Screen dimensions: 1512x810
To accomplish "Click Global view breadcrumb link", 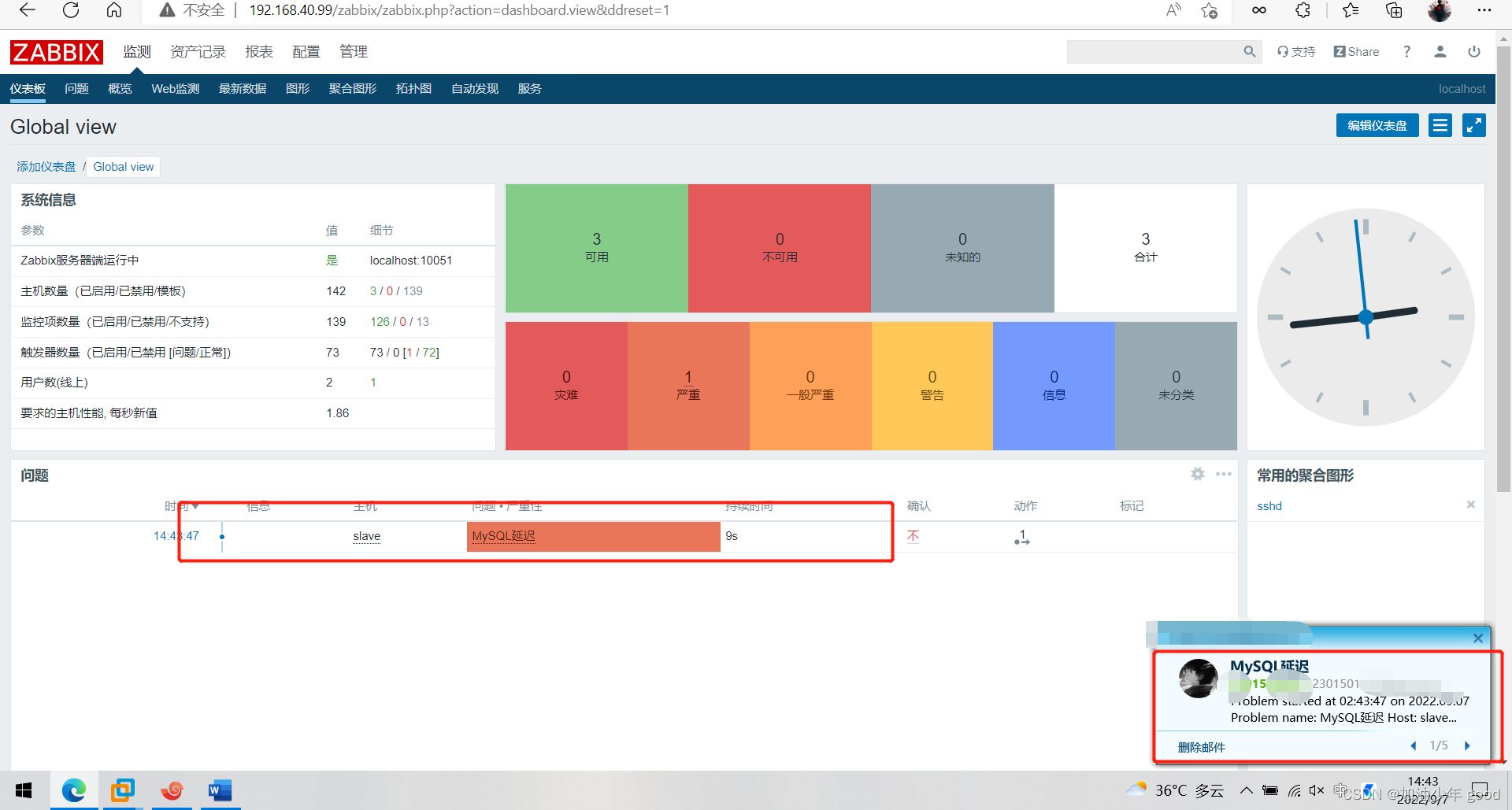I will click(x=124, y=167).
